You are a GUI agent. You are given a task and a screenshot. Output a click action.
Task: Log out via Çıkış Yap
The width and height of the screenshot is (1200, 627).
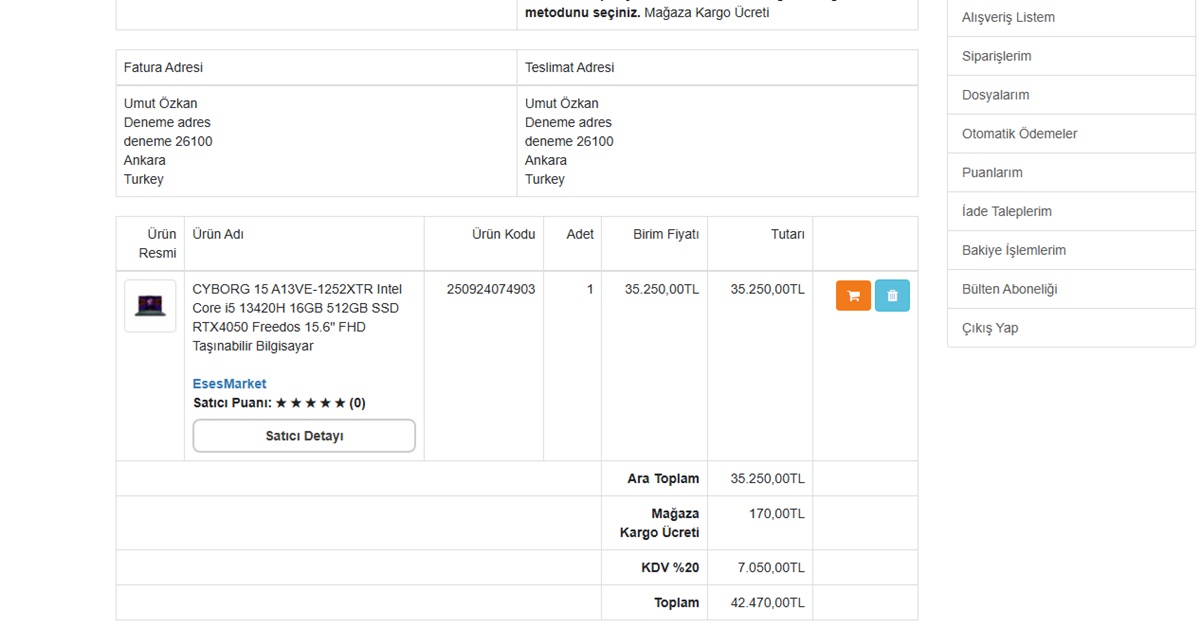(x=990, y=328)
